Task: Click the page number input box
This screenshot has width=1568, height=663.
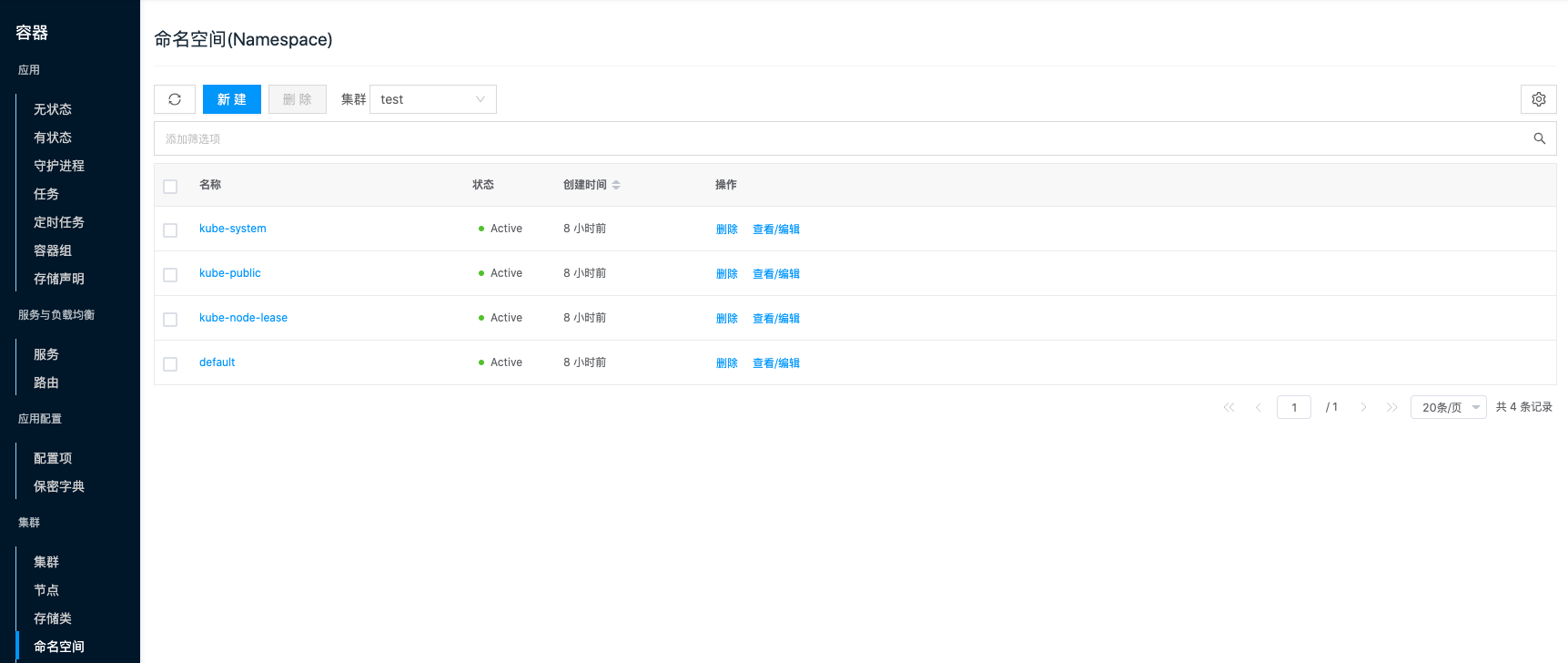Action: (x=1293, y=407)
